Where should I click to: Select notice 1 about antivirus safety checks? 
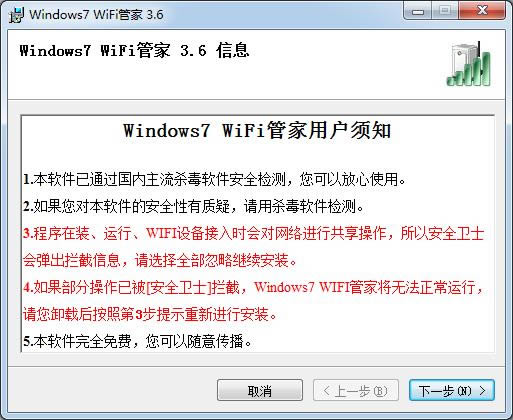(x=215, y=180)
